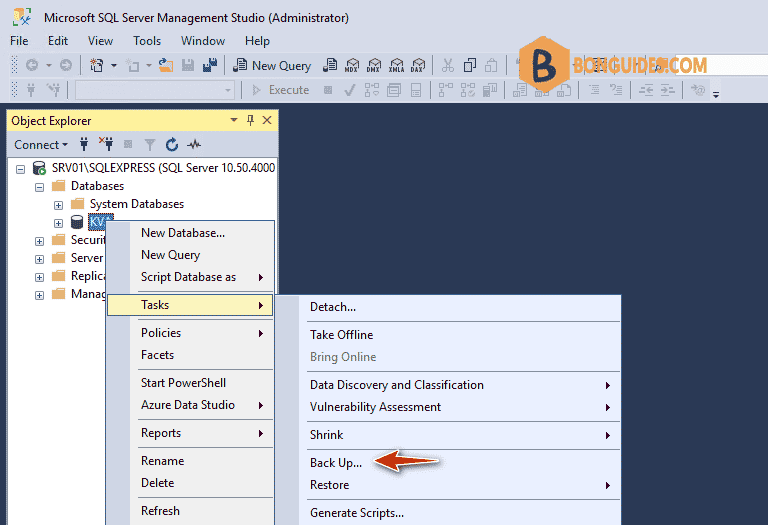Click the DAX query icon in the toolbar
The height and width of the screenshot is (525, 768).
click(x=418, y=65)
